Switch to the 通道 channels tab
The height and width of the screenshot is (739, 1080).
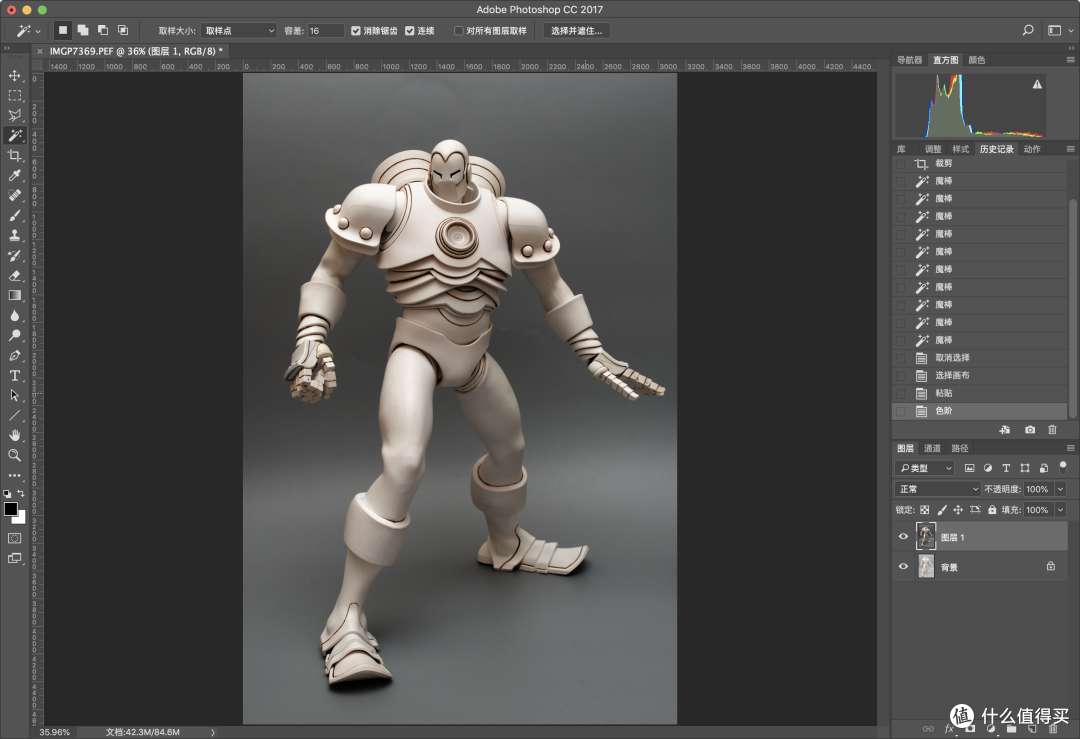click(932, 448)
